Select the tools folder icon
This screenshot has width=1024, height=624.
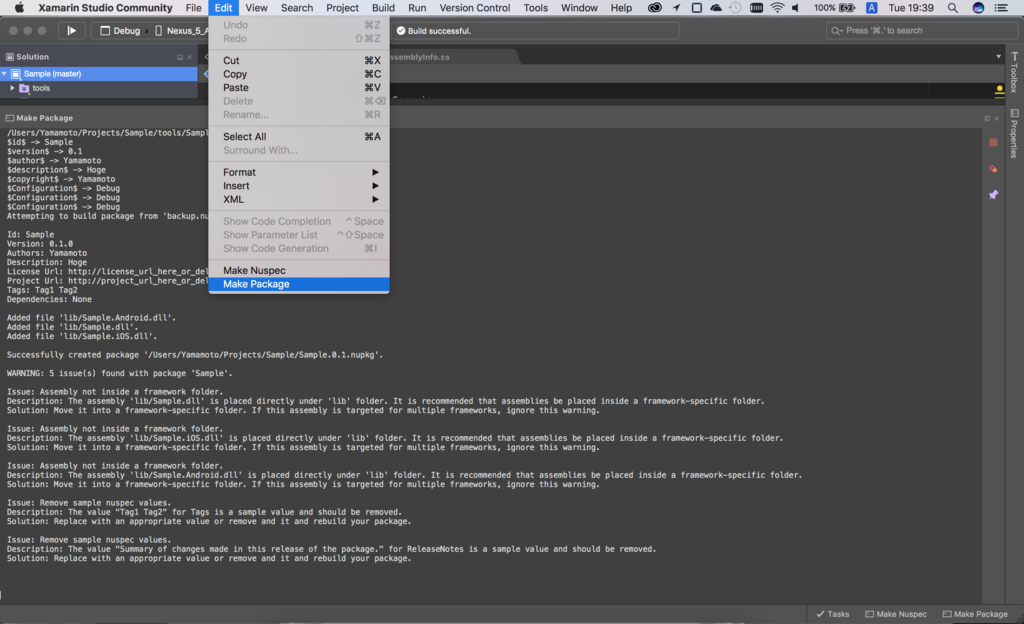click(24, 88)
